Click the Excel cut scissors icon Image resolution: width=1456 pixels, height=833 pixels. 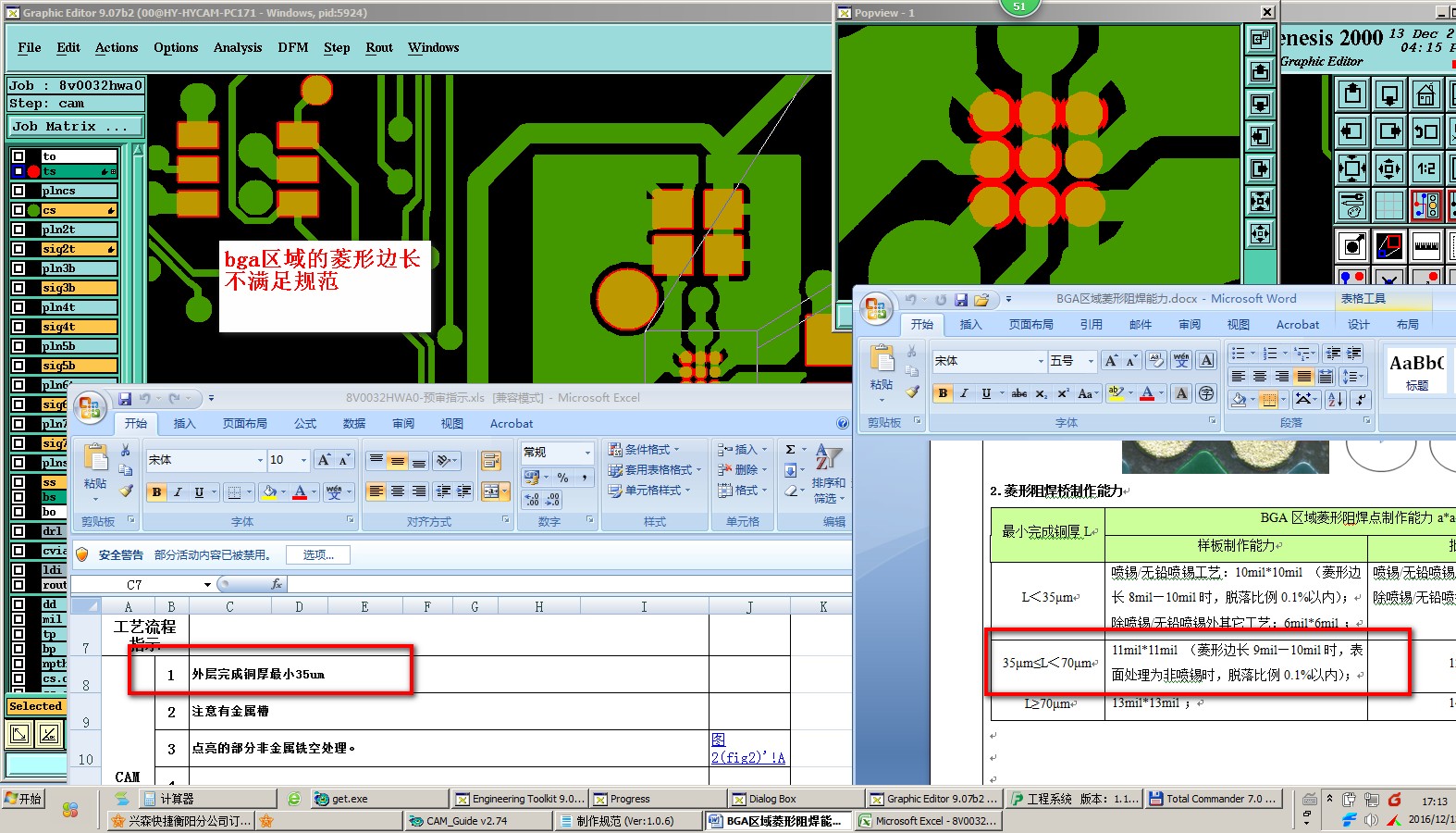(126, 451)
